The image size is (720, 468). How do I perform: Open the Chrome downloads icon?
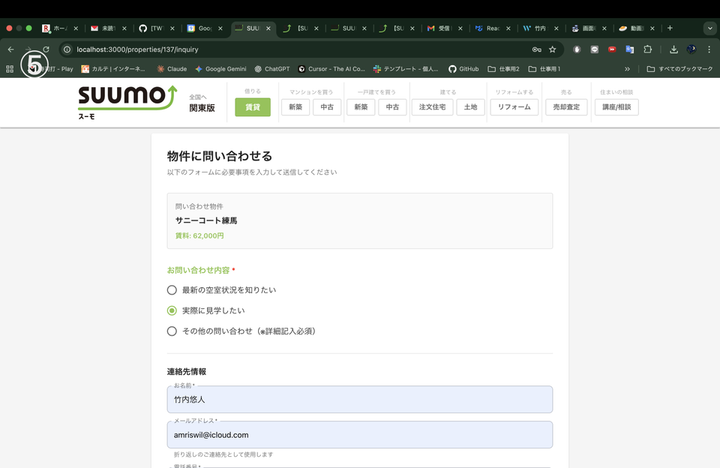(673, 49)
